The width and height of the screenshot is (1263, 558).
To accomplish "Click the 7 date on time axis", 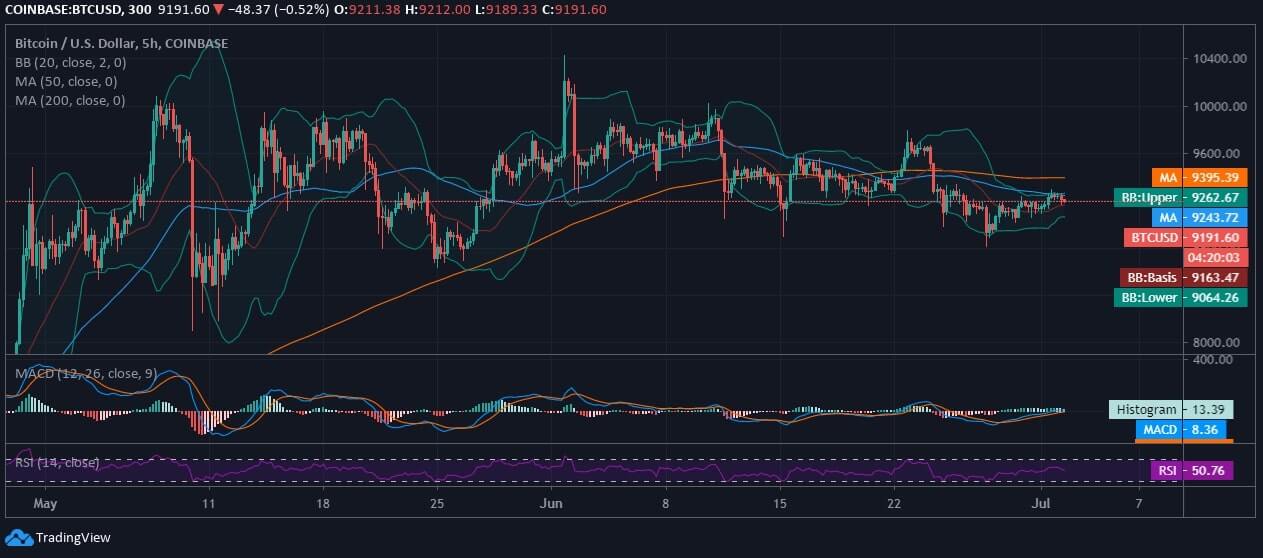I will pyautogui.click(x=1139, y=503).
